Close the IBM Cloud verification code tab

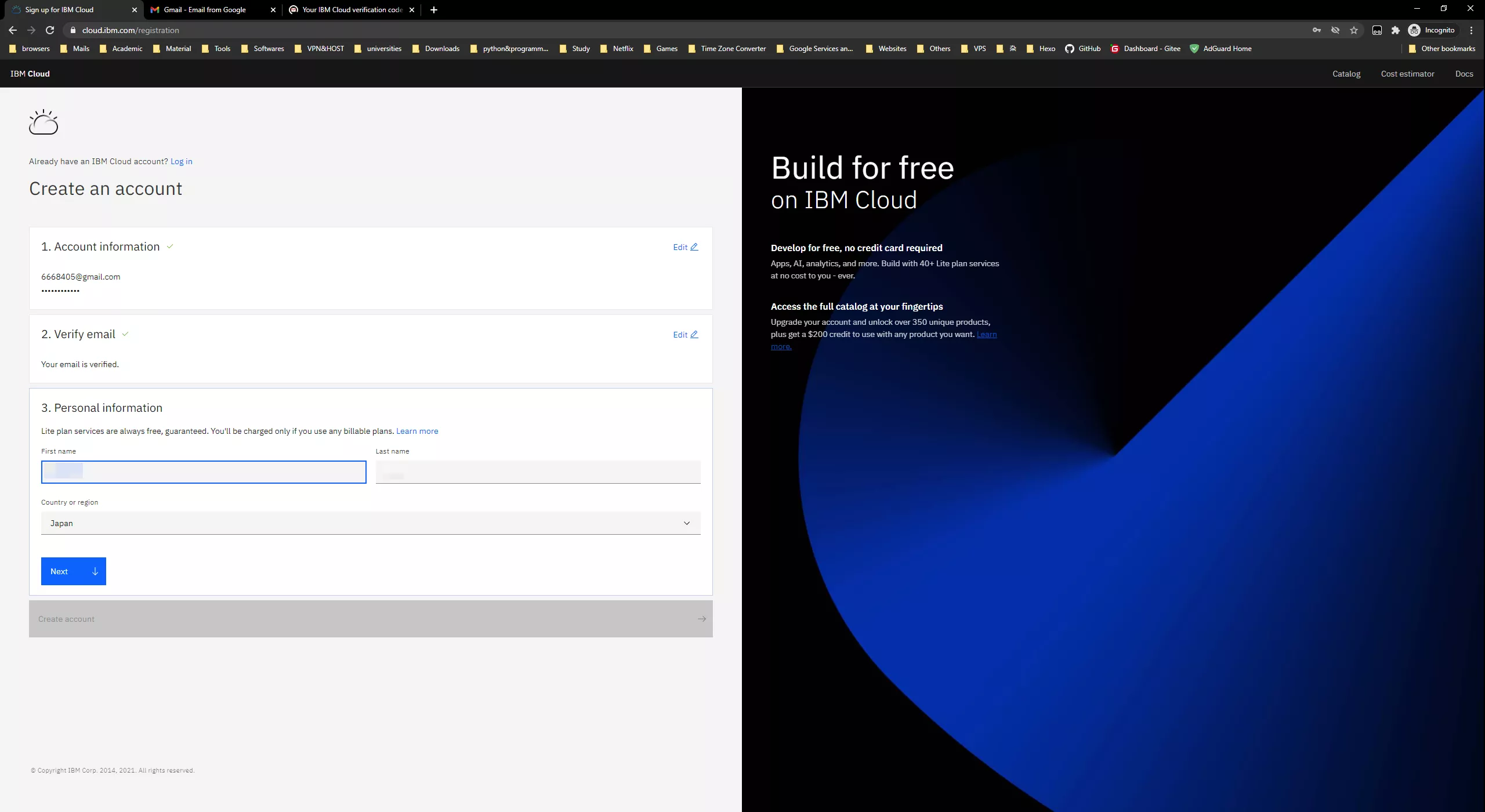tap(412, 10)
